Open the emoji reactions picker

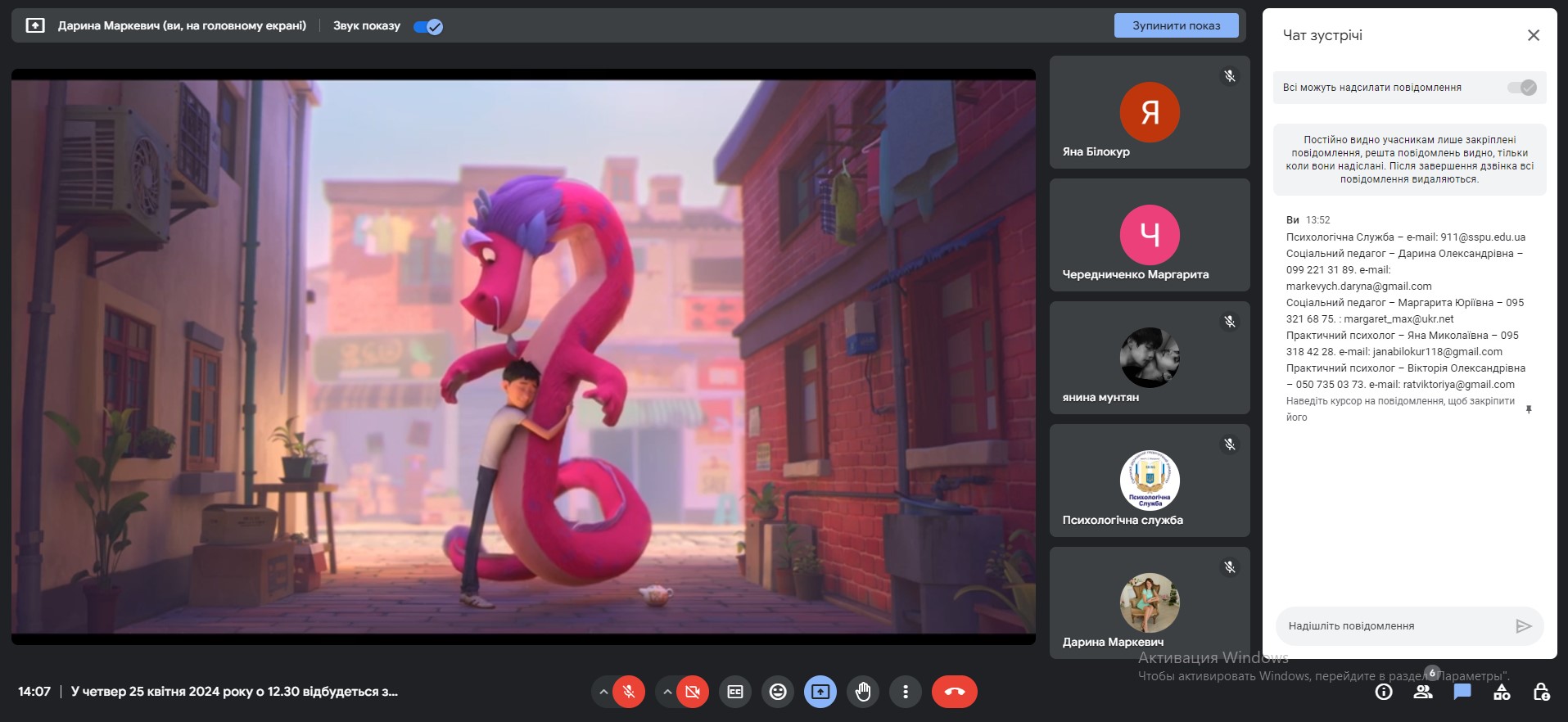tap(778, 692)
